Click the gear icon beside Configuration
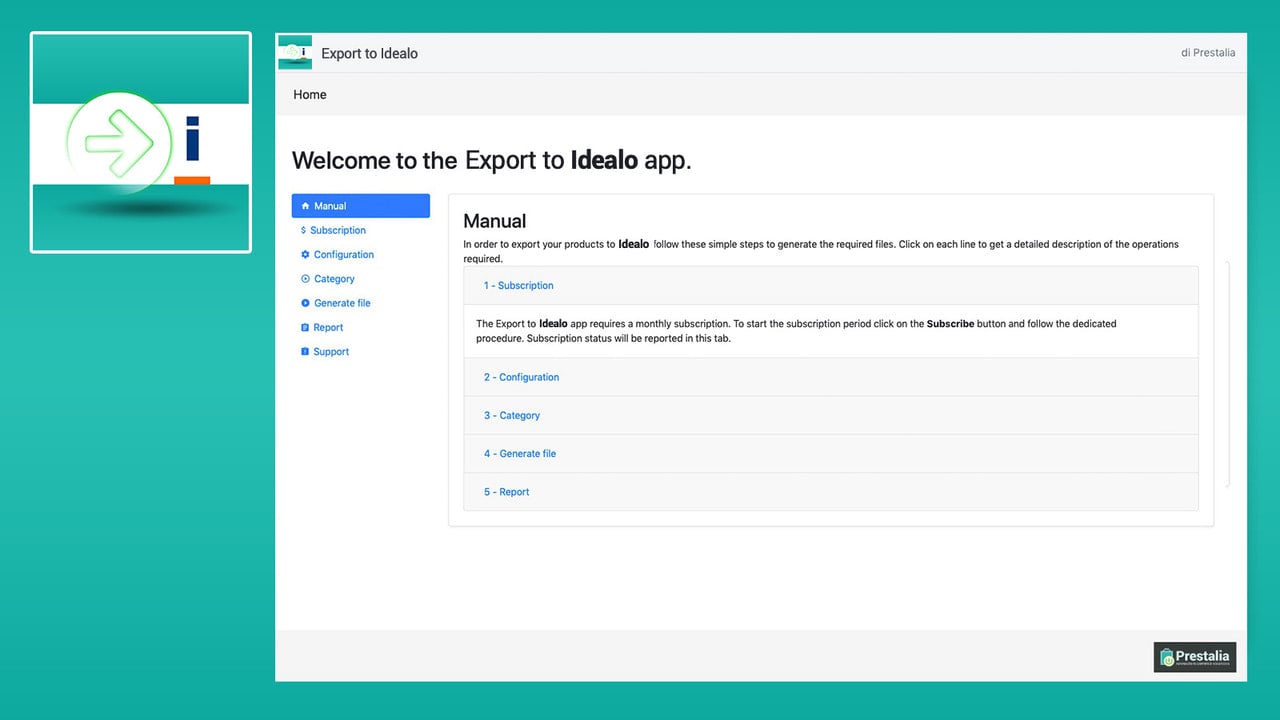 pos(305,254)
